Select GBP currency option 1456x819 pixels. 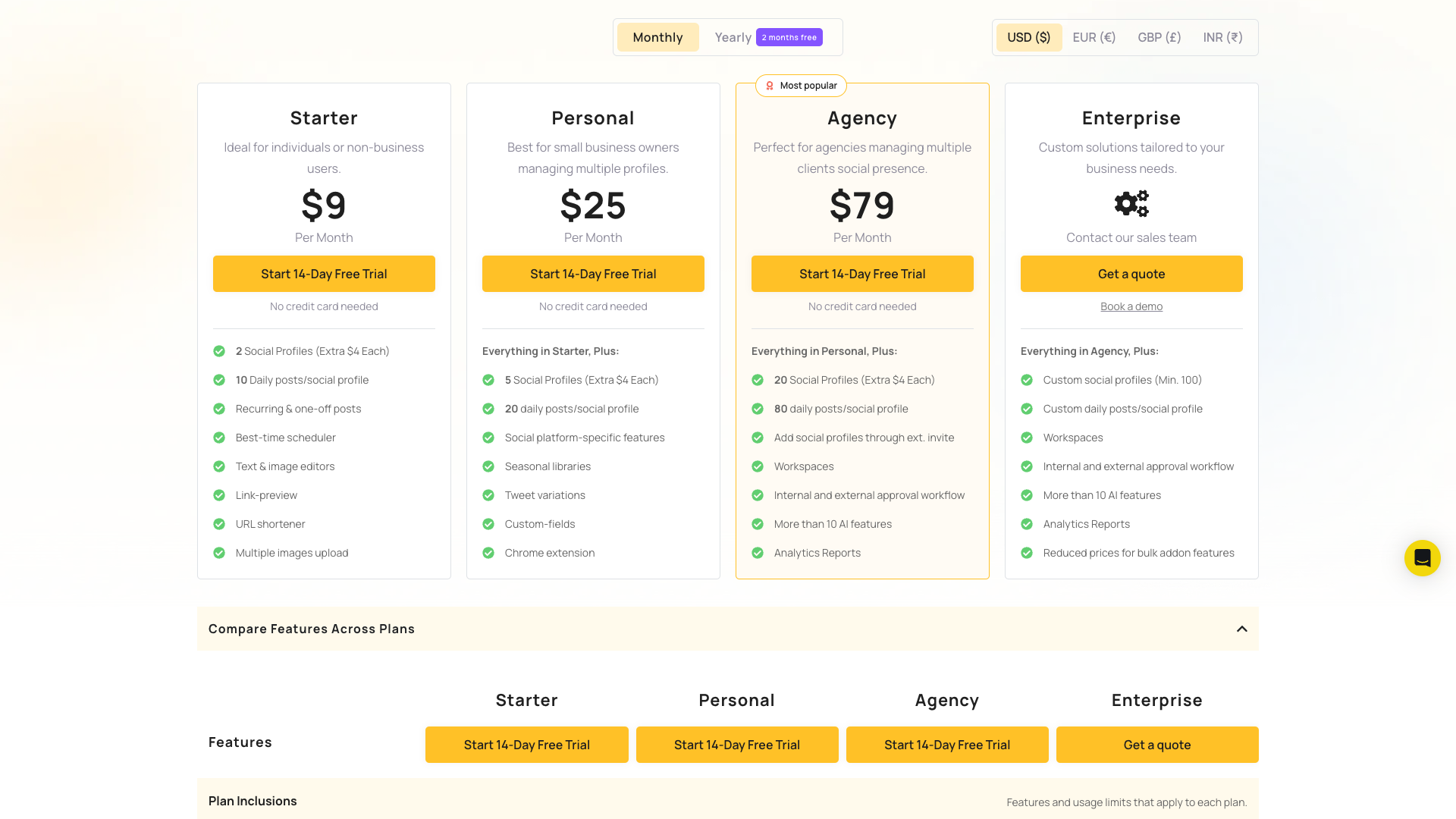1159,36
